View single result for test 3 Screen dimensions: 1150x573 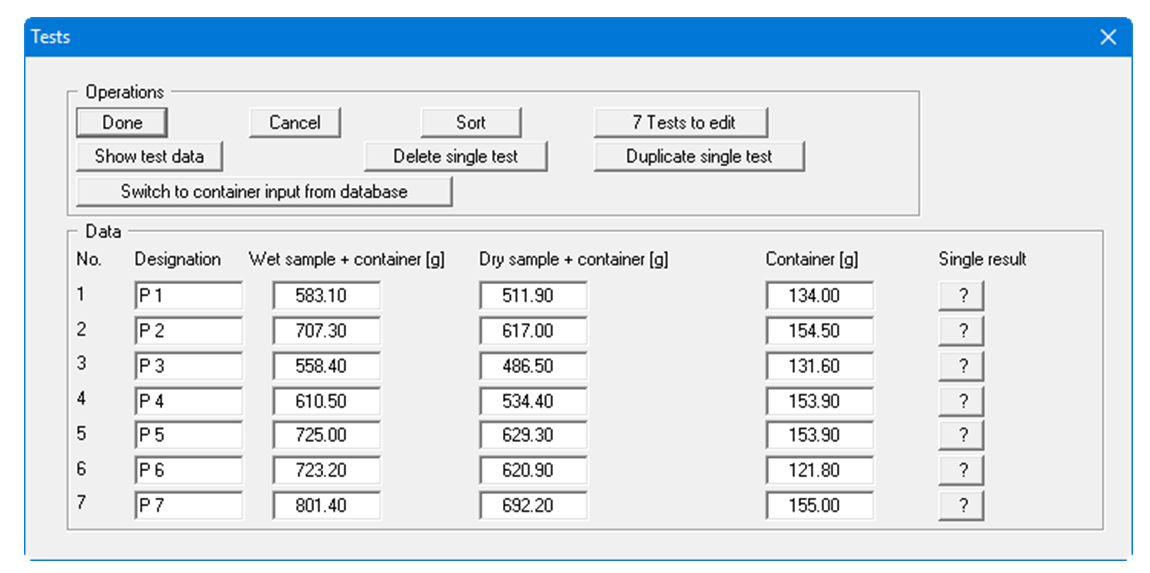(961, 366)
